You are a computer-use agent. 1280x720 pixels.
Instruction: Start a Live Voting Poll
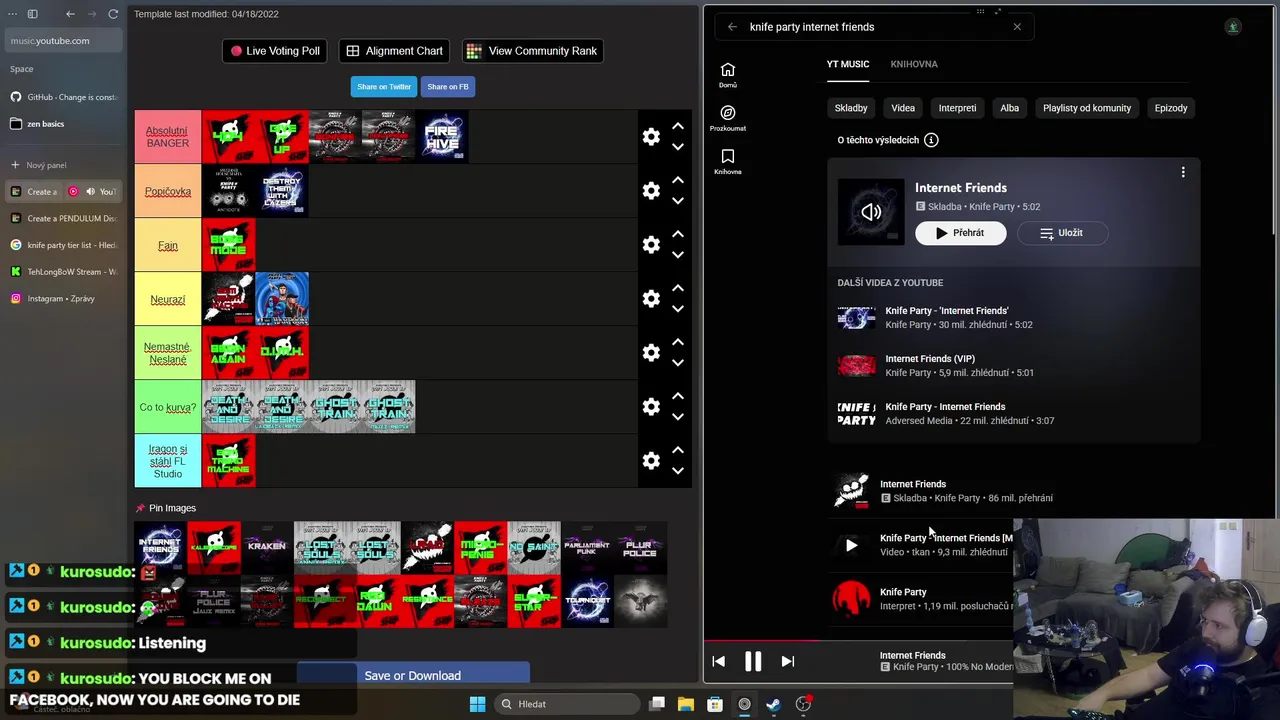click(x=275, y=51)
